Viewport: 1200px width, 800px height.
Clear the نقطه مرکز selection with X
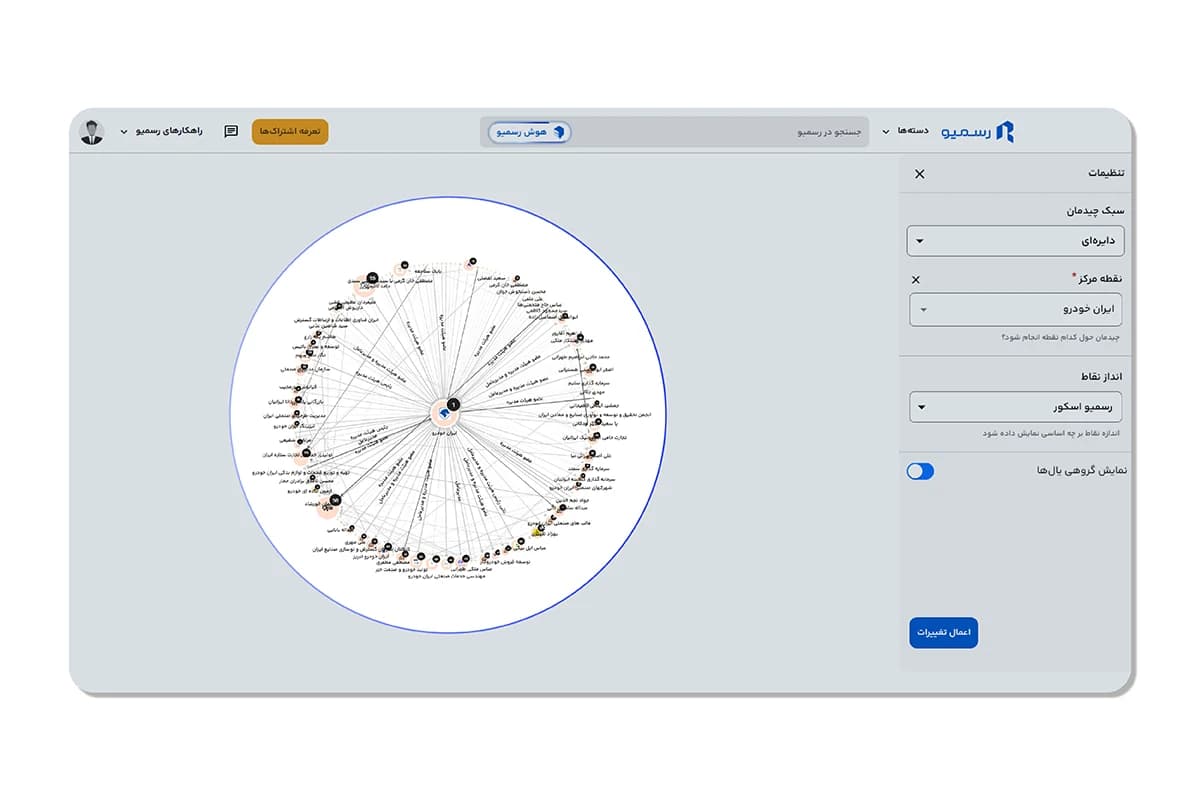(916, 280)
